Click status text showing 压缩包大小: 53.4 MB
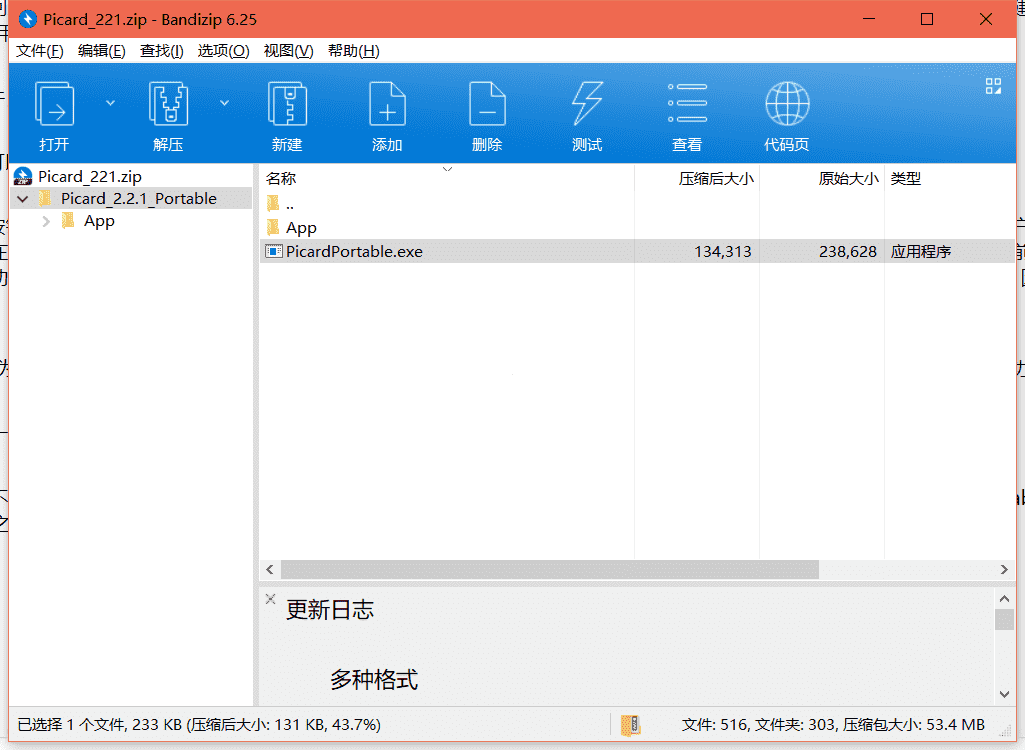The height and width of the screenshot is (750, 1025). [914, 724]
